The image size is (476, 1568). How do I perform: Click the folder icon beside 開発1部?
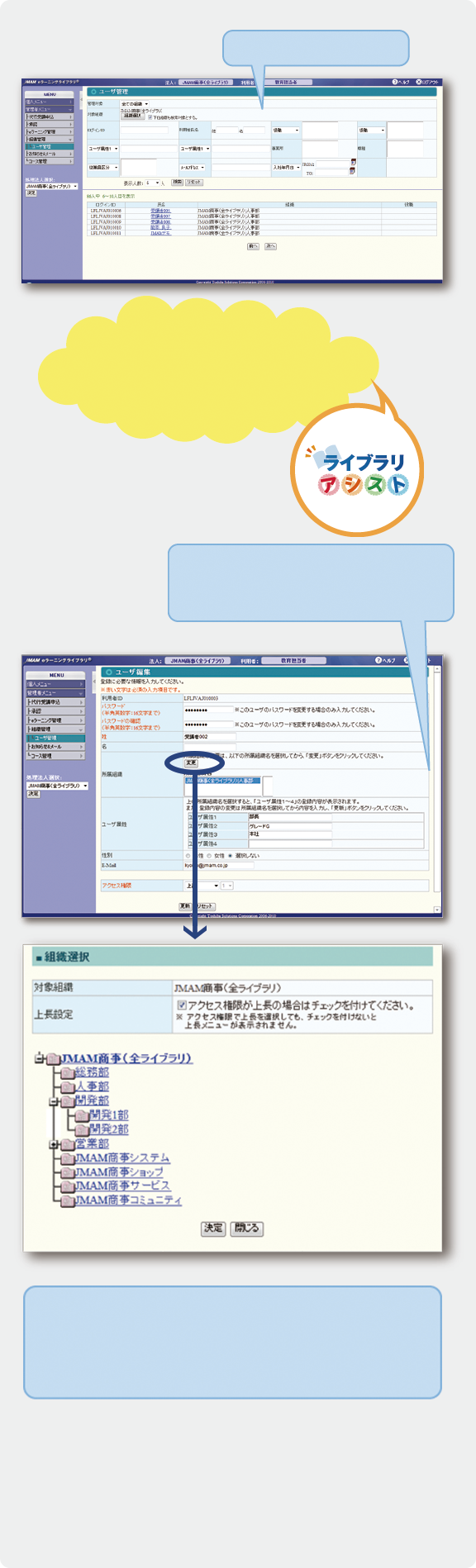click(x=83, y=1115)
